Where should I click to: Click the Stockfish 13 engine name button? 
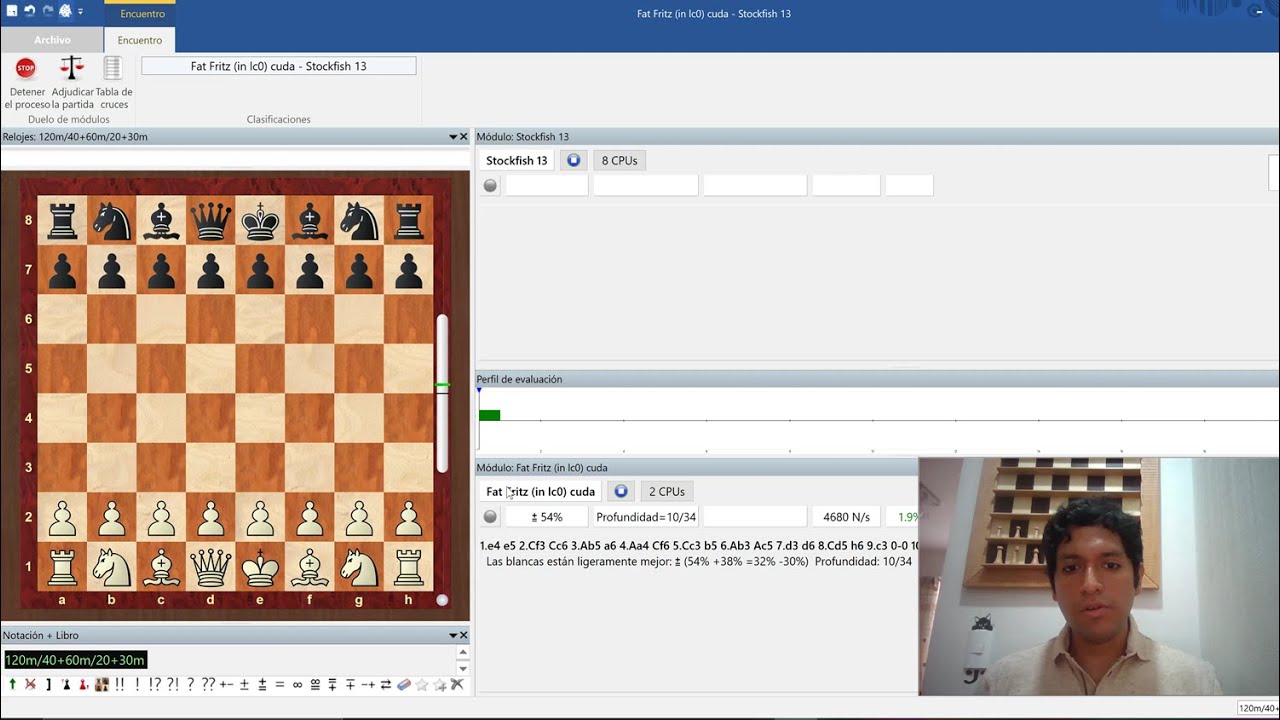tap(517, 160)
